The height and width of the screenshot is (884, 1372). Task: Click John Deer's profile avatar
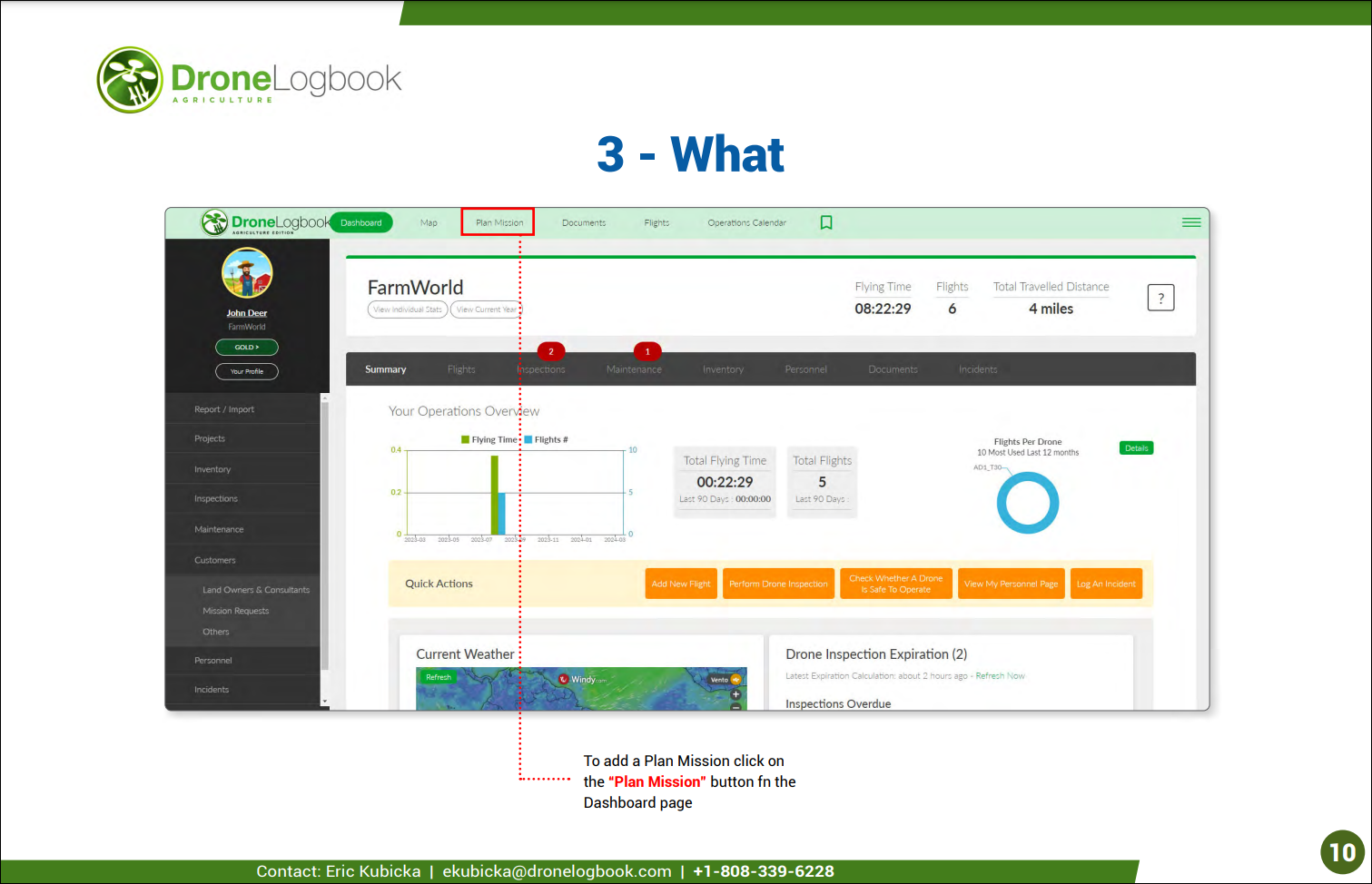point(247,272)
